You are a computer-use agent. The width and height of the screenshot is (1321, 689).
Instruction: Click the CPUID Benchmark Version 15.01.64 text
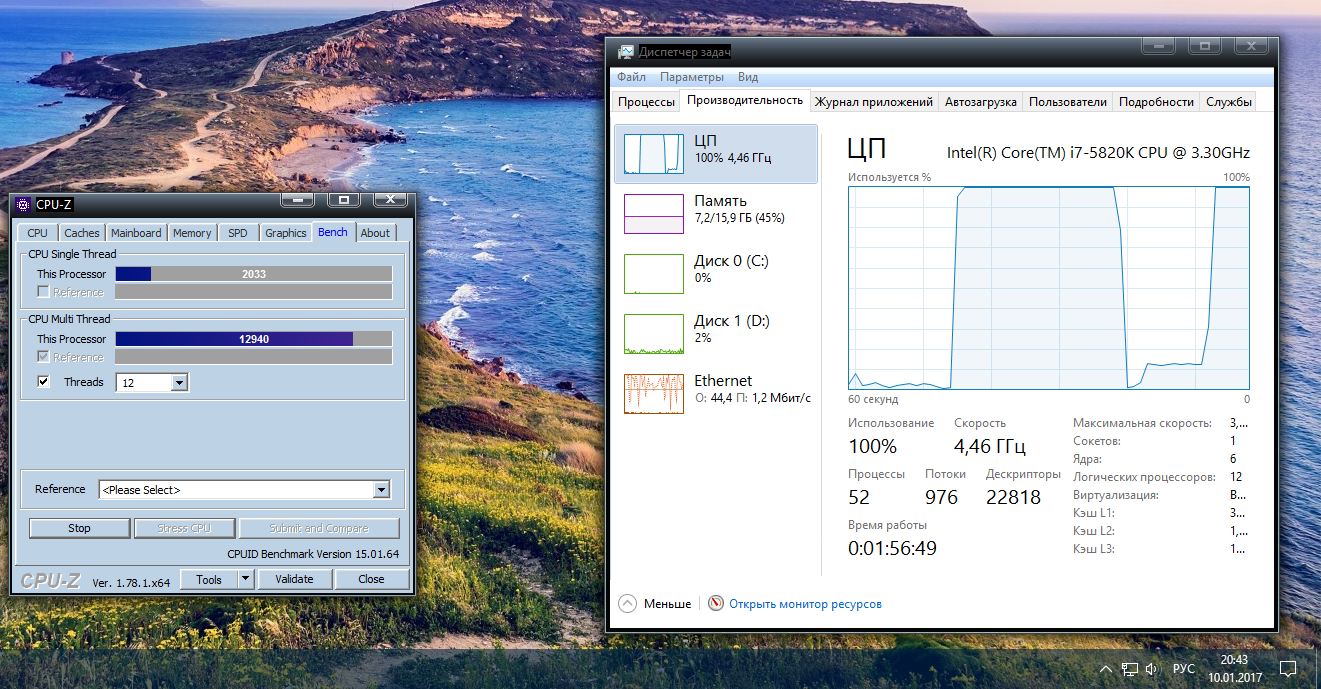[313, 554]
